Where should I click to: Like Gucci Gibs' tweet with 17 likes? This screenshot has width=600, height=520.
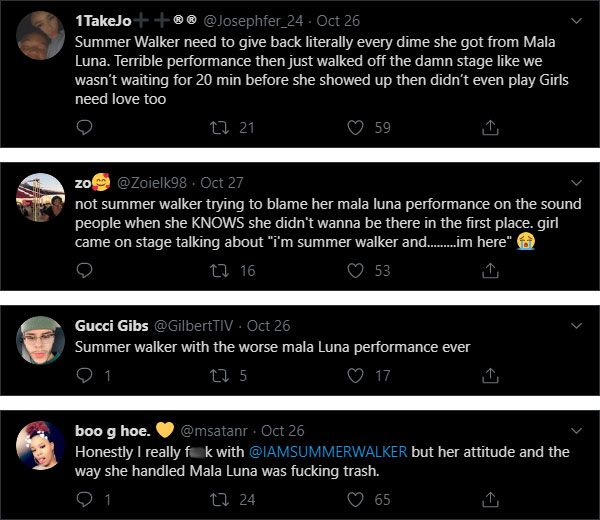point(354,375)
